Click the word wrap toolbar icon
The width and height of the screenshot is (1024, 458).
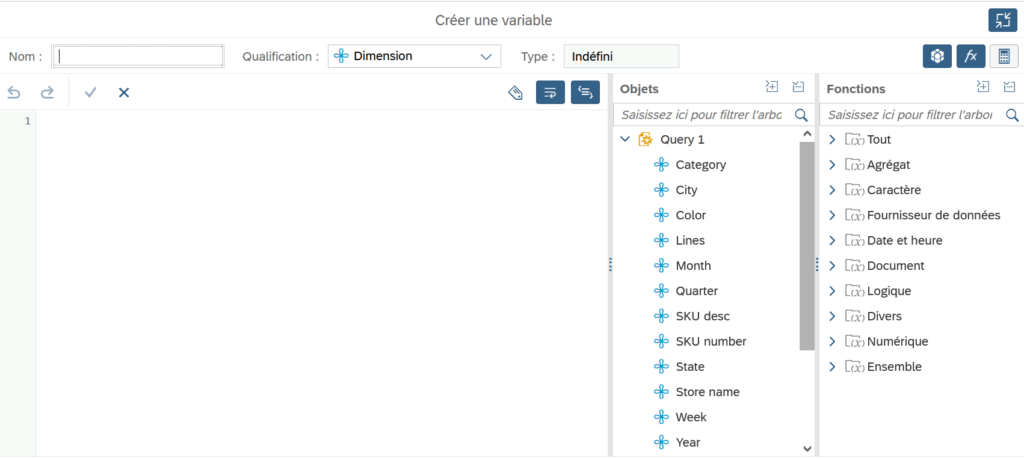tap(550, 93)
